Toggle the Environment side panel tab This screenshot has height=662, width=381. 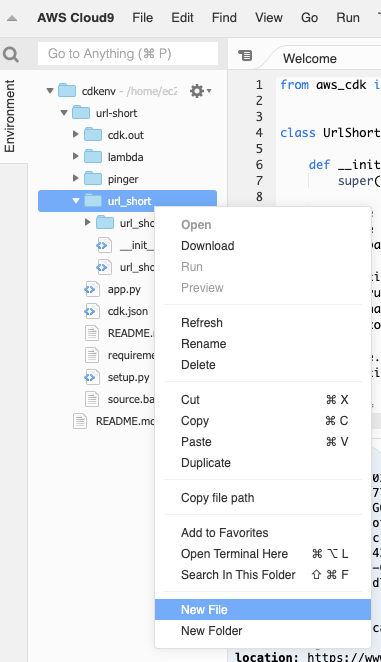10,116
